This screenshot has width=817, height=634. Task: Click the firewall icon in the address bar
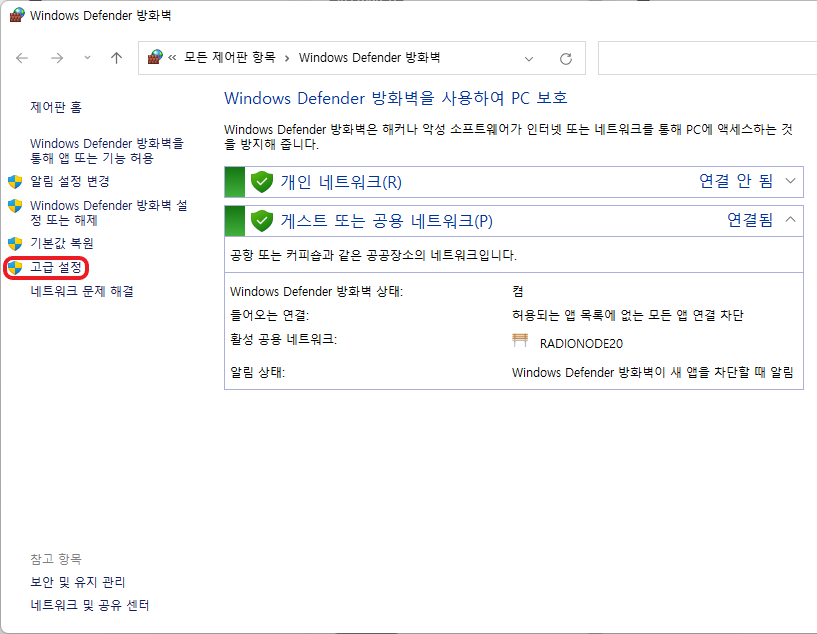click(155, 57)
